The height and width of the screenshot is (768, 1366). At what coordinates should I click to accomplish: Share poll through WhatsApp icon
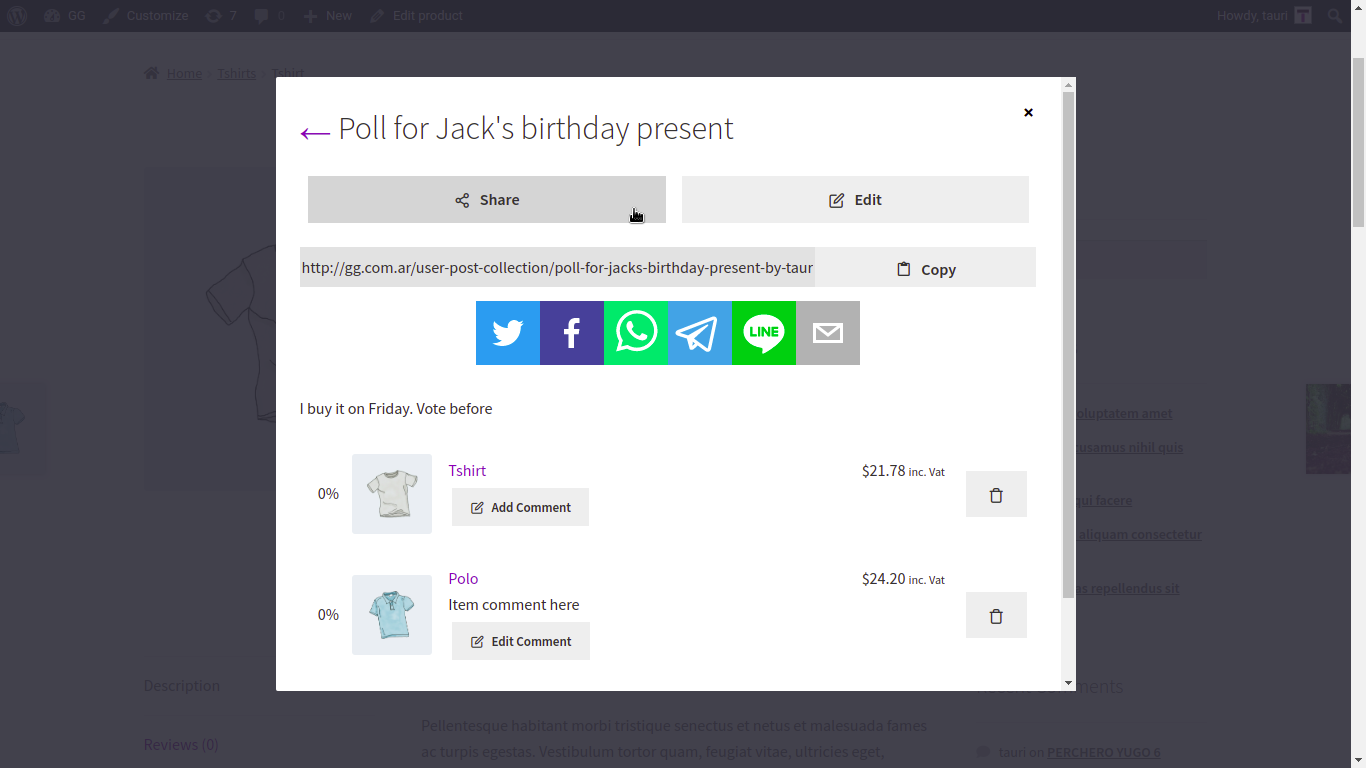click(x=636, y=333)
